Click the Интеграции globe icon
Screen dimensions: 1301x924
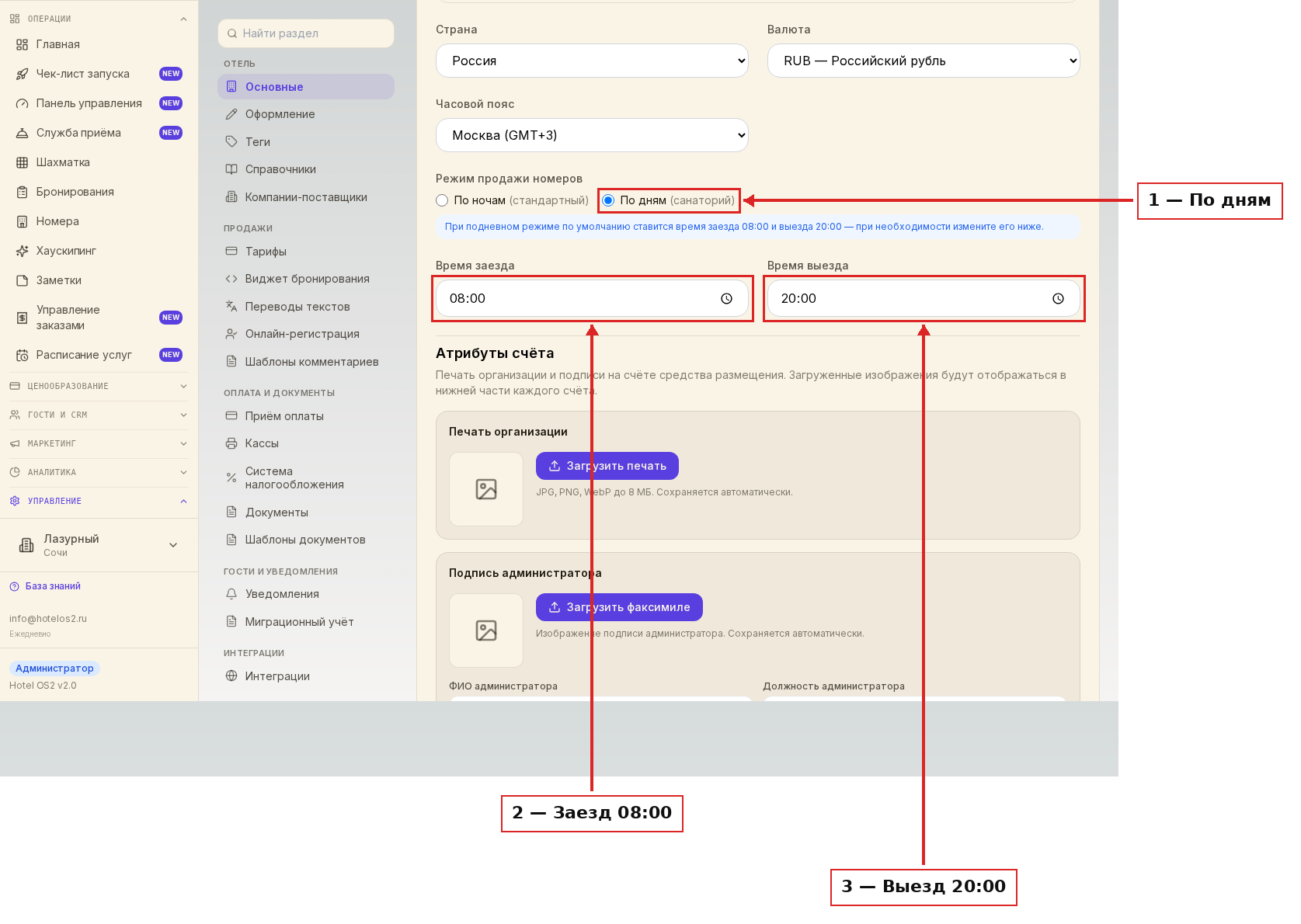coord(231,676)
